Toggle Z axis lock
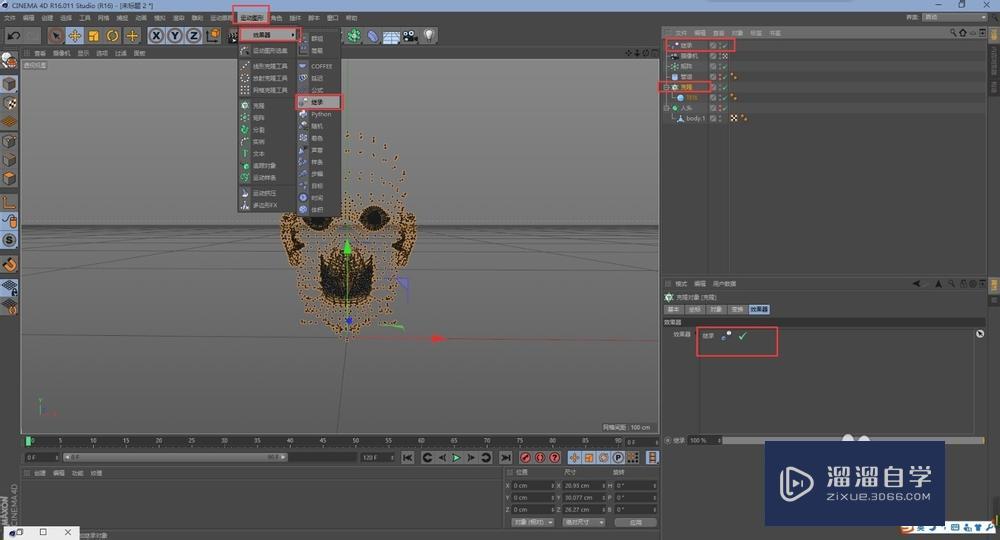This screenshot has height=540, width=1000. (x=193, y=36)
